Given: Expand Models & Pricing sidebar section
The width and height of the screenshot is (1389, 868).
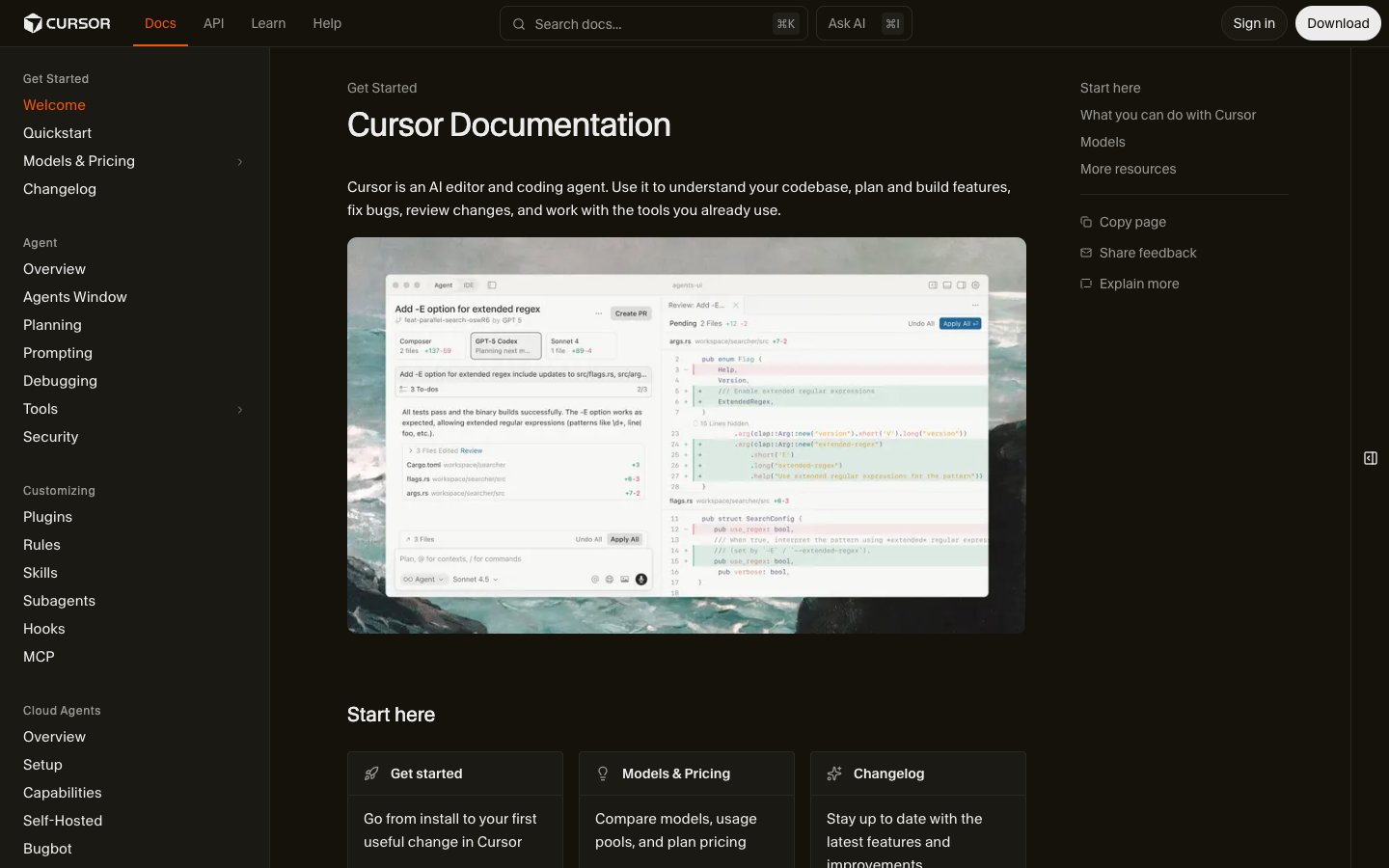Looking at the screenshot, I should click(x=240, y=162).
